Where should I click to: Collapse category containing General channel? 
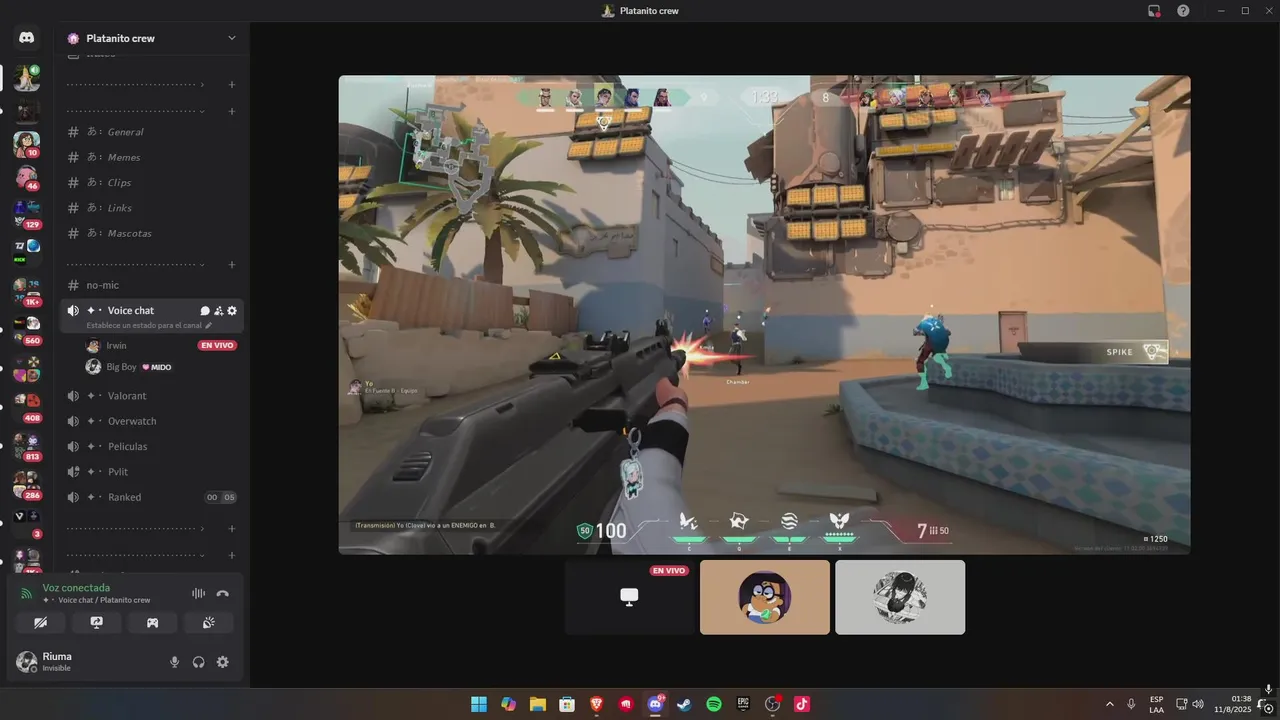136,111
